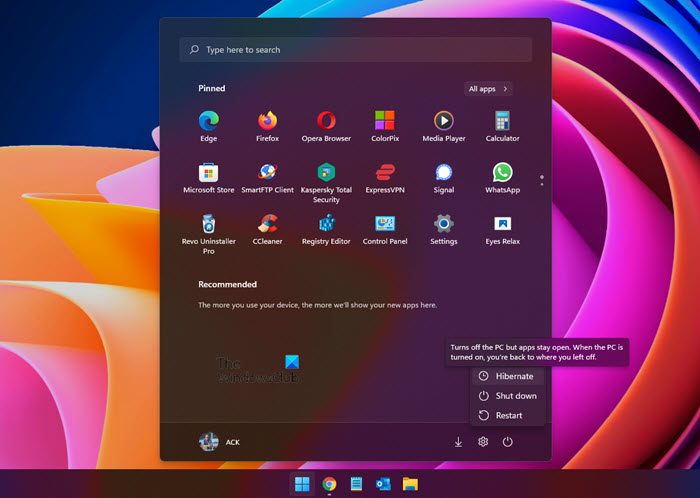
Task: Click the Power button icon
Action: [507, 442]
